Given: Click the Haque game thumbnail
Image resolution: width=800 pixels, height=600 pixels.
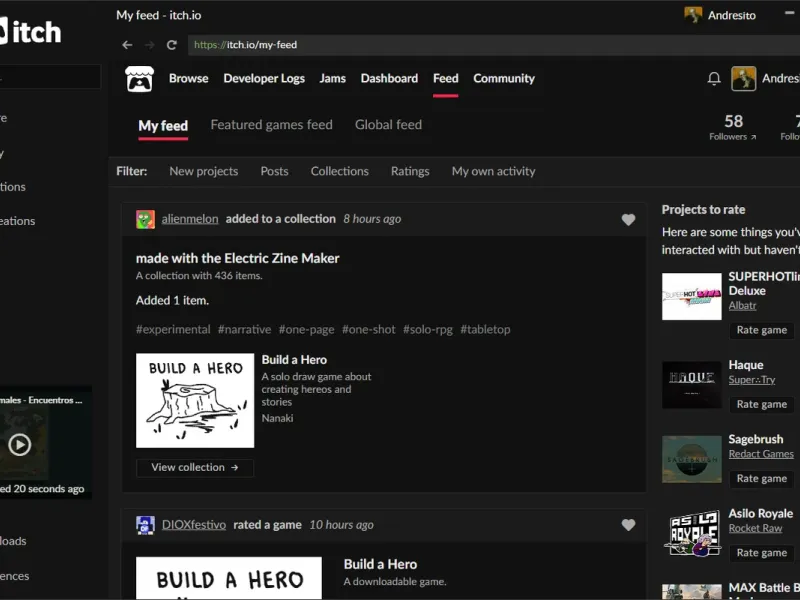Looking at the screenshot, I should pos(692,385).
